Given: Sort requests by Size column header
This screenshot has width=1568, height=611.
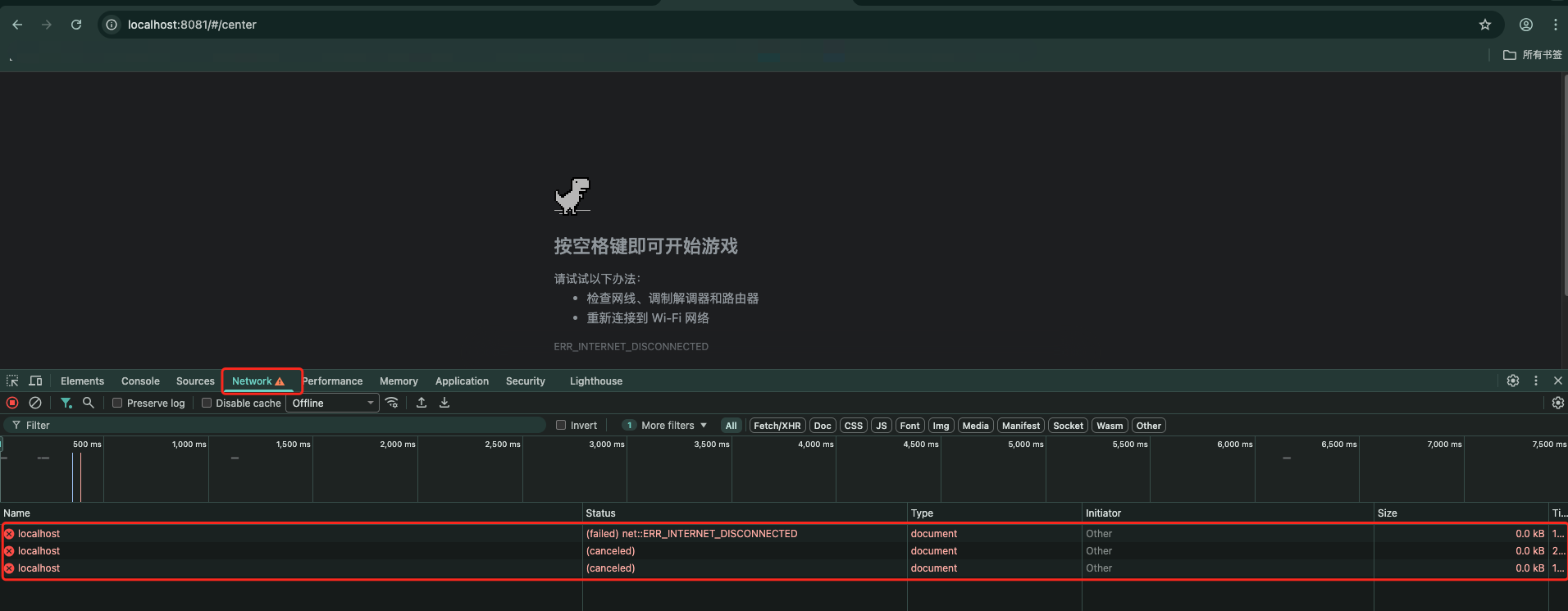Looking at the screenshot, I should tap(1461, 513).
